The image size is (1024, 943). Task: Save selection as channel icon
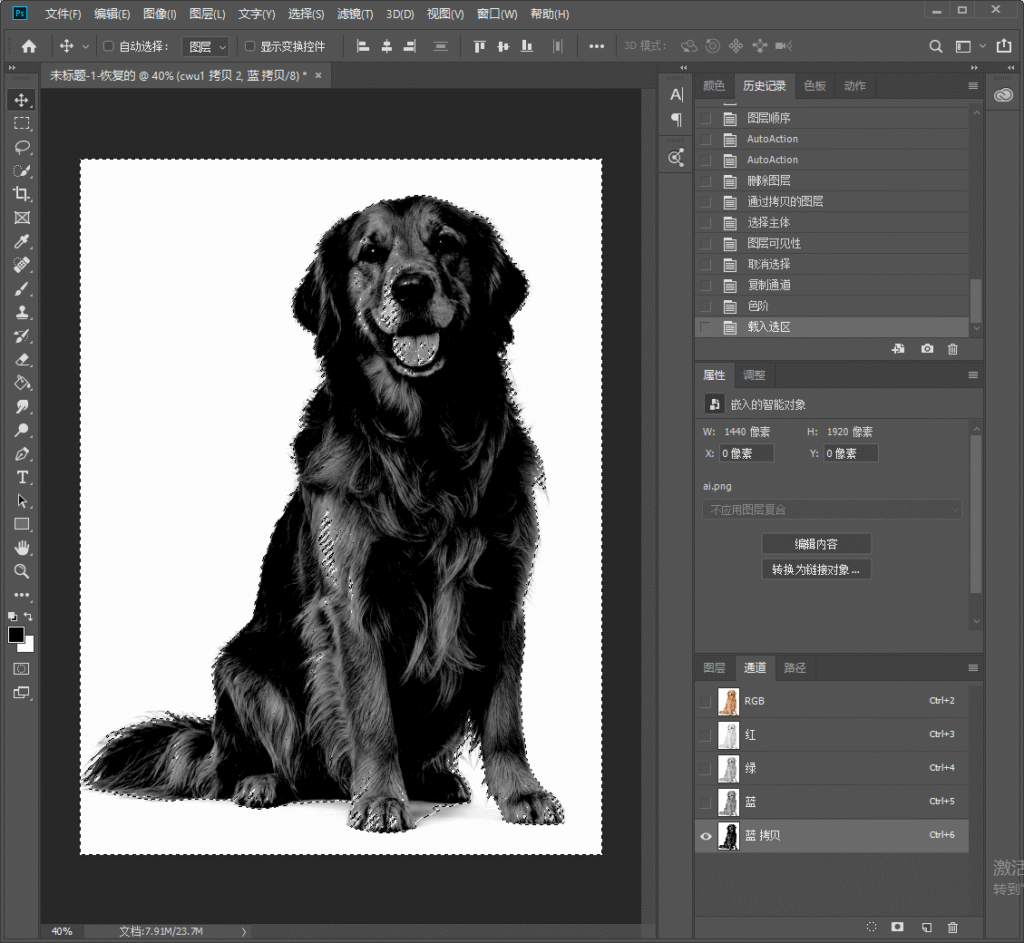point(897,927)
